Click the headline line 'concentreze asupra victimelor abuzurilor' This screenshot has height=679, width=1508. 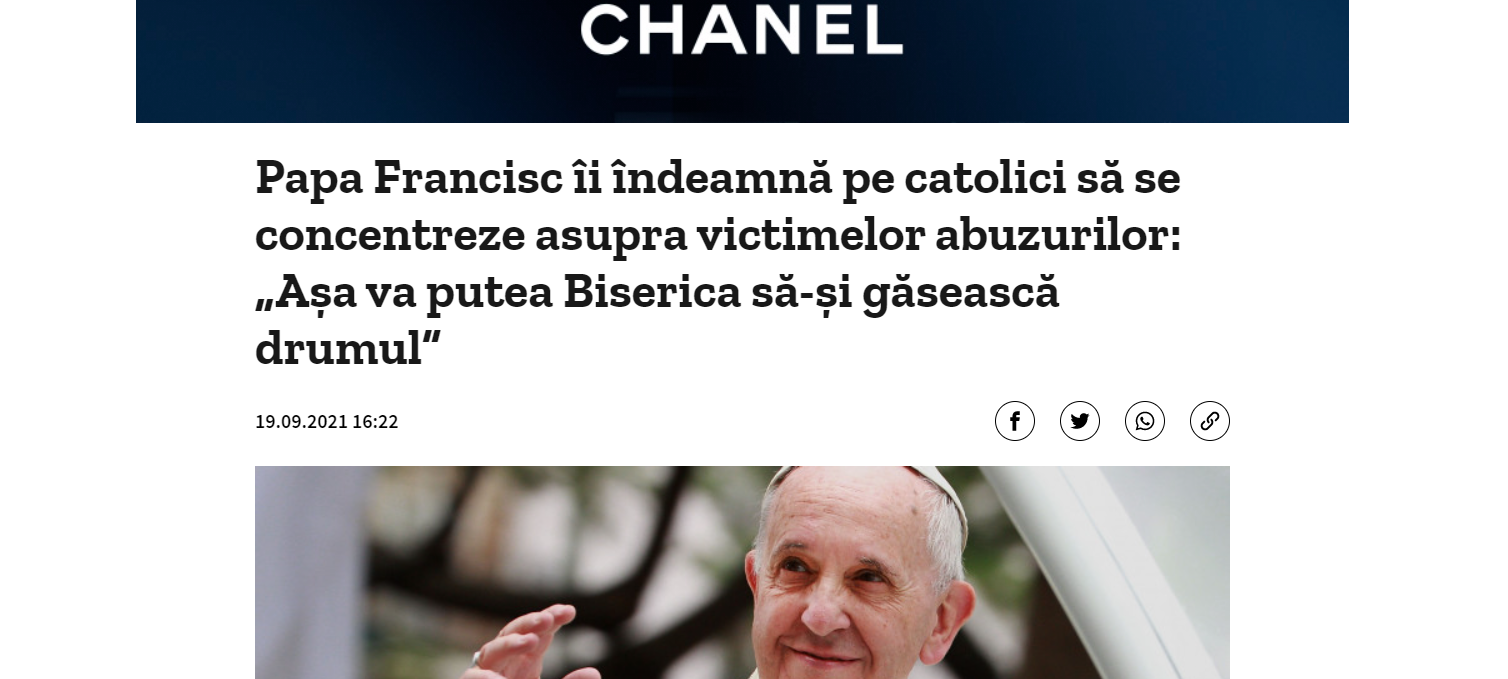point(718,235)
